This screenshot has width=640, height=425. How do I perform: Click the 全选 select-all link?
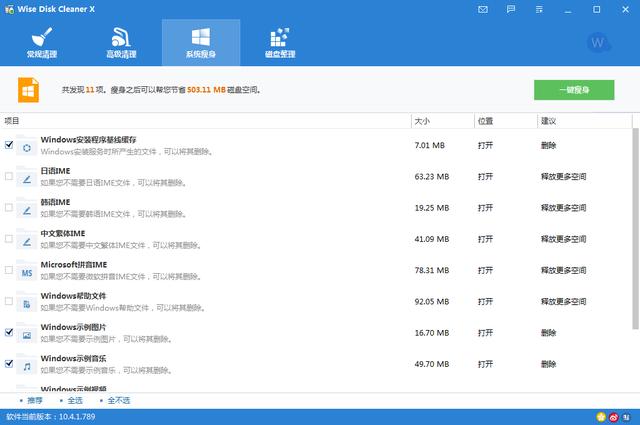[x=75, y=401]
